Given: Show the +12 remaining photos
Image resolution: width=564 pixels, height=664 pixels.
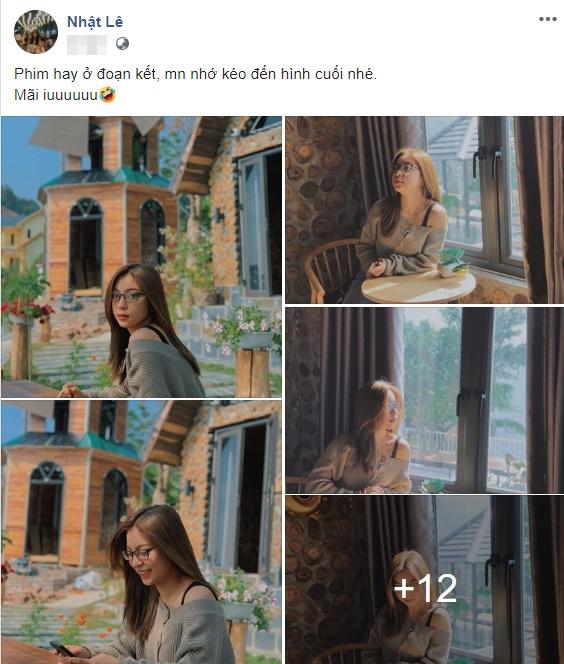Looking at the screenshot, I should 424,580.
